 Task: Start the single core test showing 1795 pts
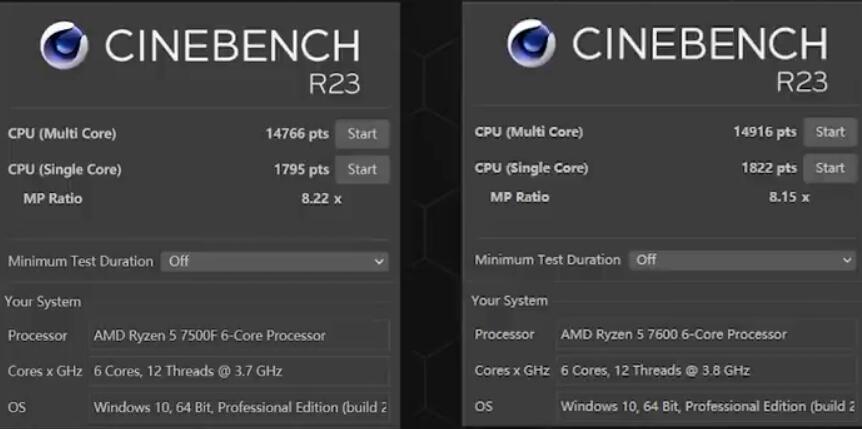362,170
